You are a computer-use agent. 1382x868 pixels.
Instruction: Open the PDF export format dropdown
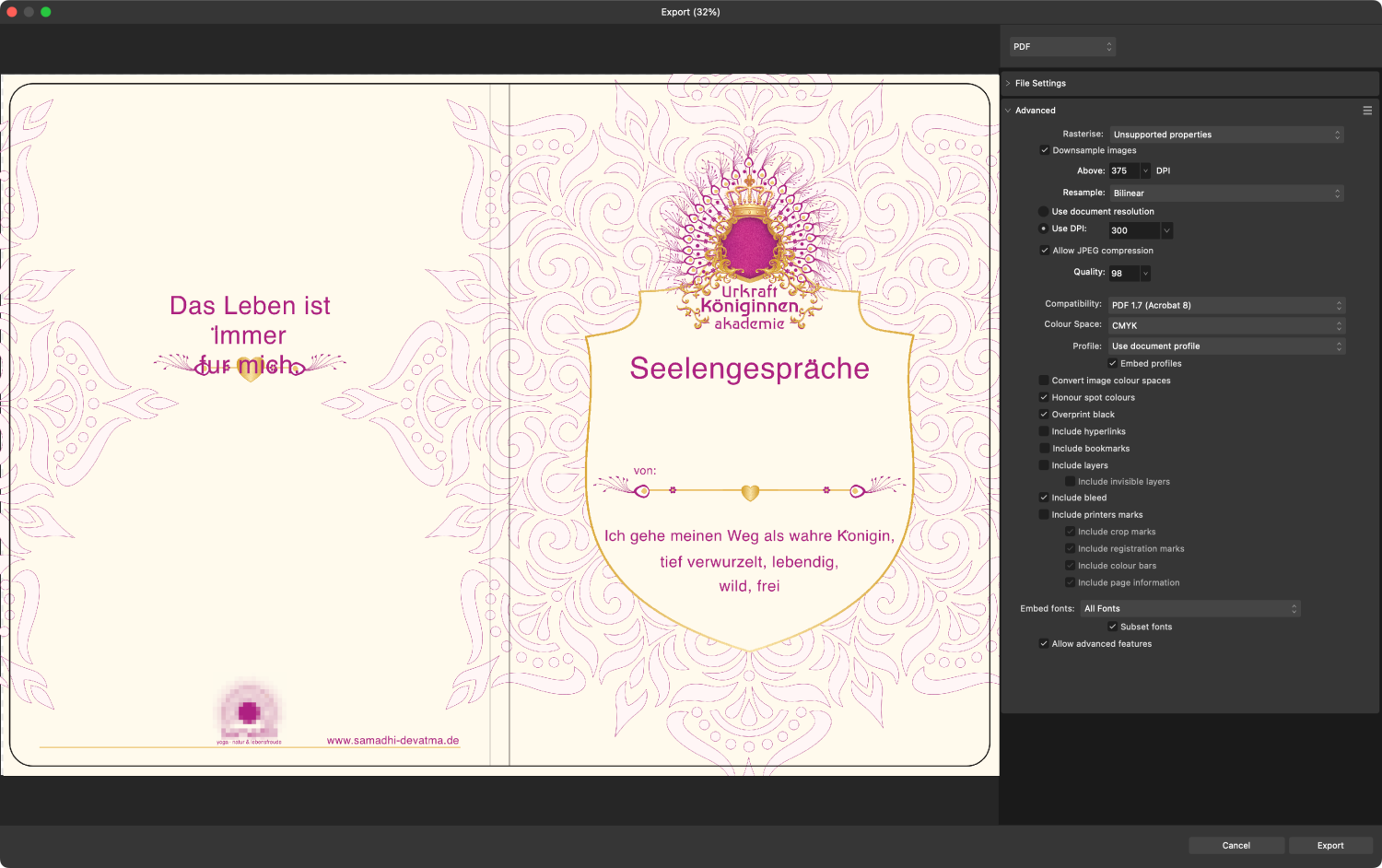click(1062, 47)
